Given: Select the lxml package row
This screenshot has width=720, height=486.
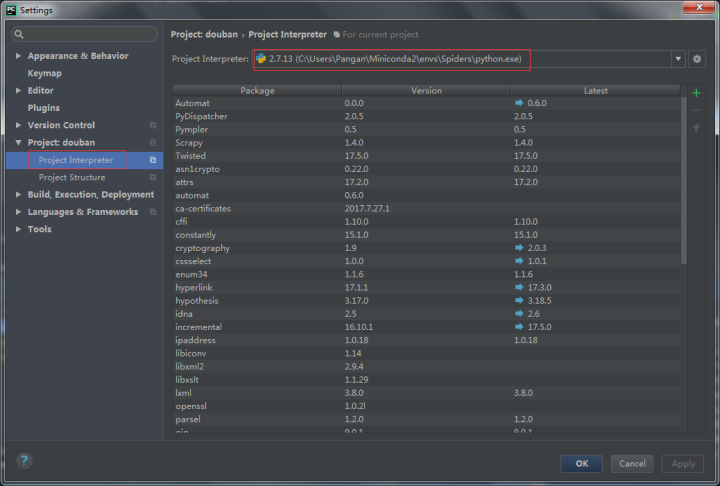Looking at the screenshot, I should [427, 393].
